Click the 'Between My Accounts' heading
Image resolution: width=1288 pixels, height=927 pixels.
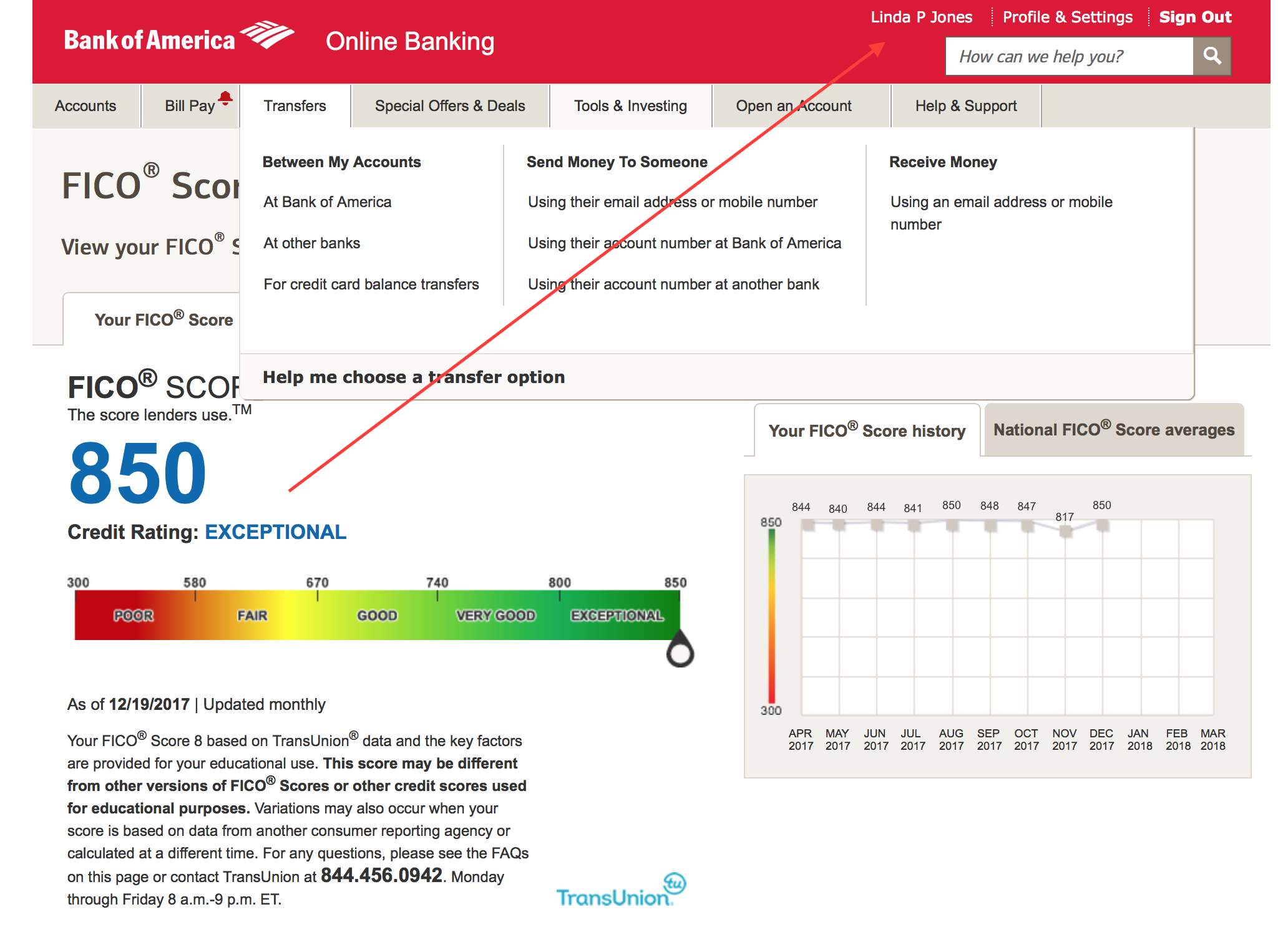point(341,162)
